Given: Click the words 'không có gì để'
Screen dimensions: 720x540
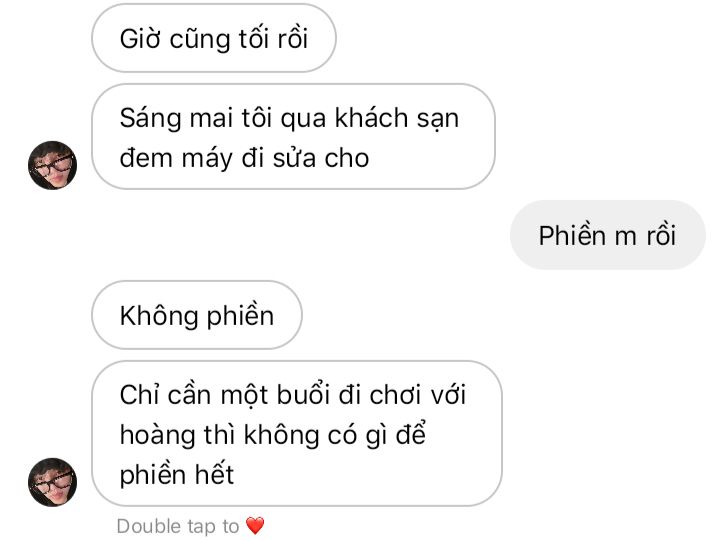Looking at the screenshot, I should [x=335, y=435].
